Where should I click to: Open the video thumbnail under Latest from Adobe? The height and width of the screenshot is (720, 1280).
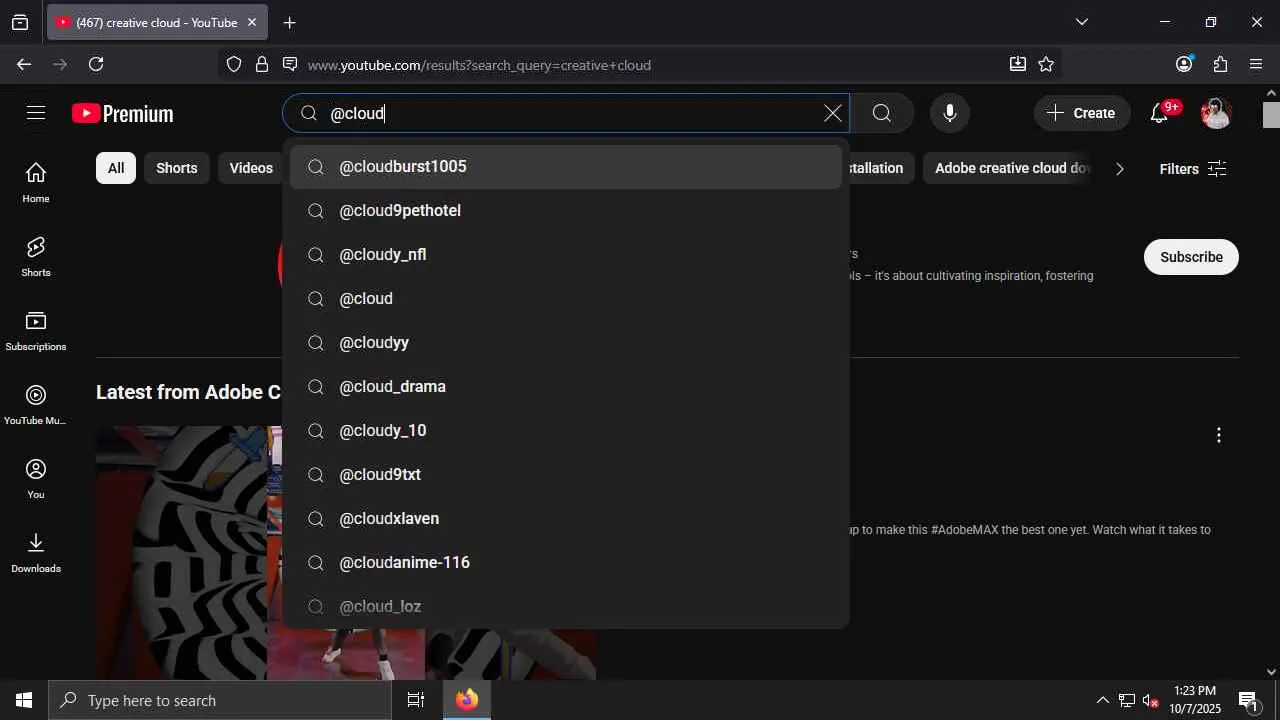[x=346, y=553]
